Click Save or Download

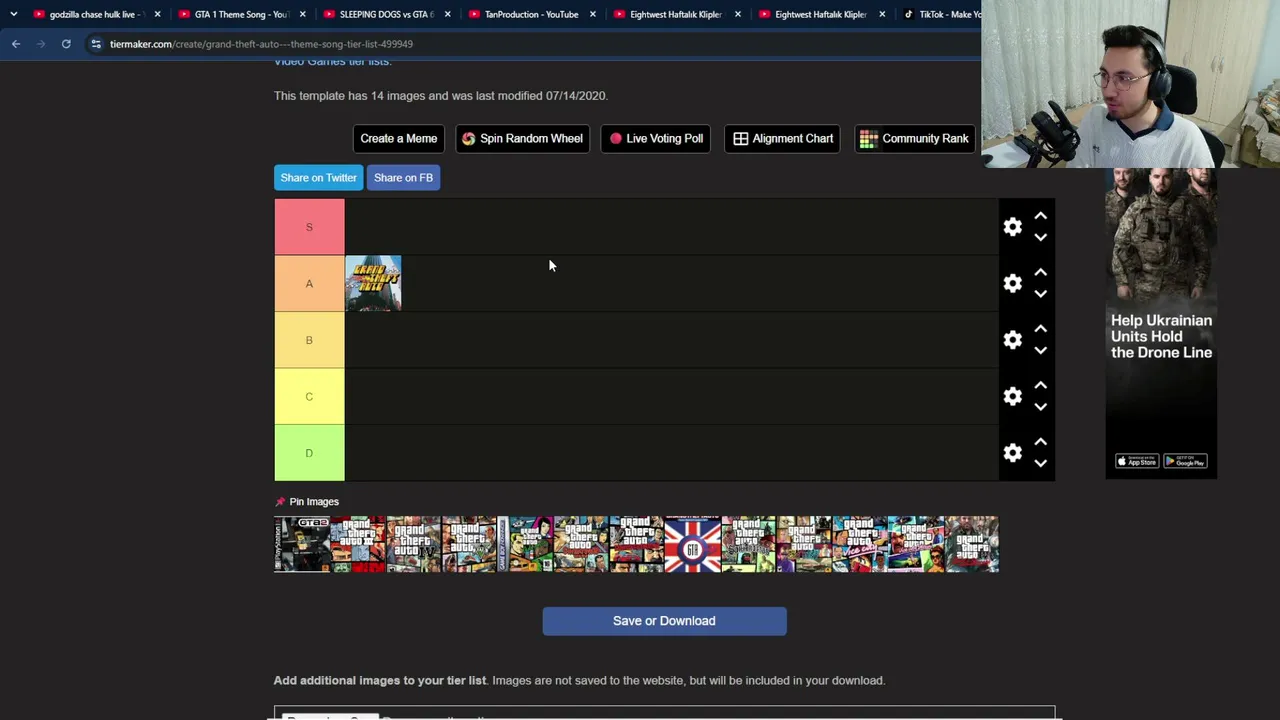(664, 621)
